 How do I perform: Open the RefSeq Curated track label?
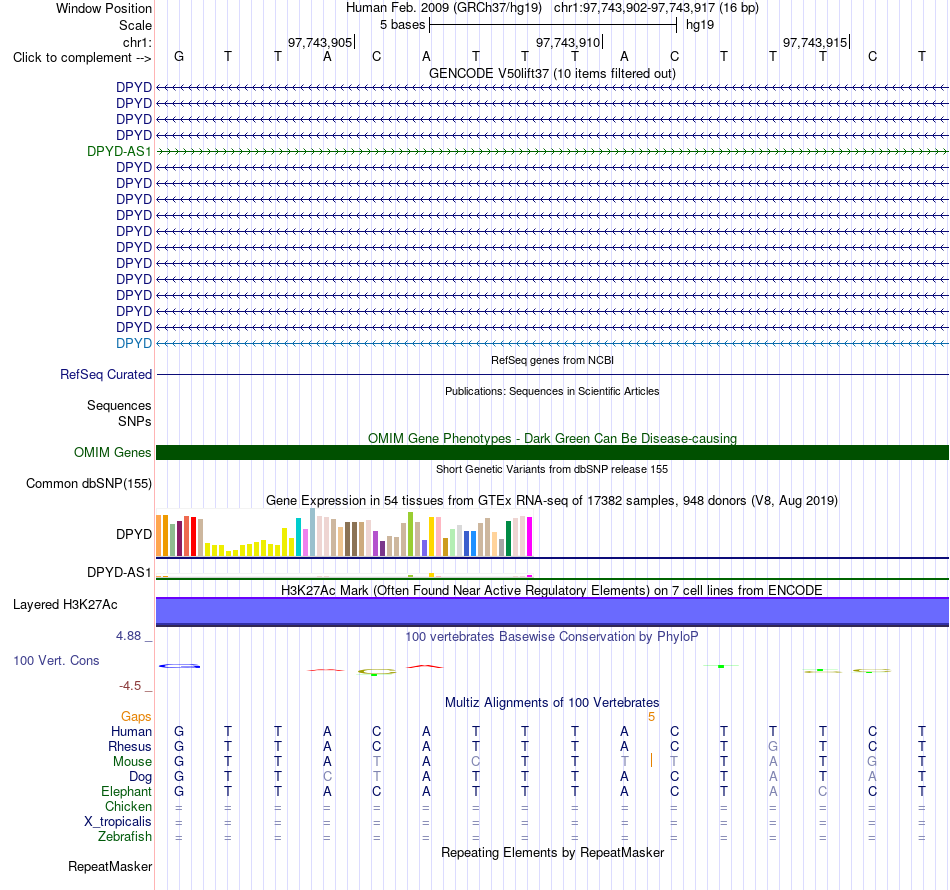(105, 374)
